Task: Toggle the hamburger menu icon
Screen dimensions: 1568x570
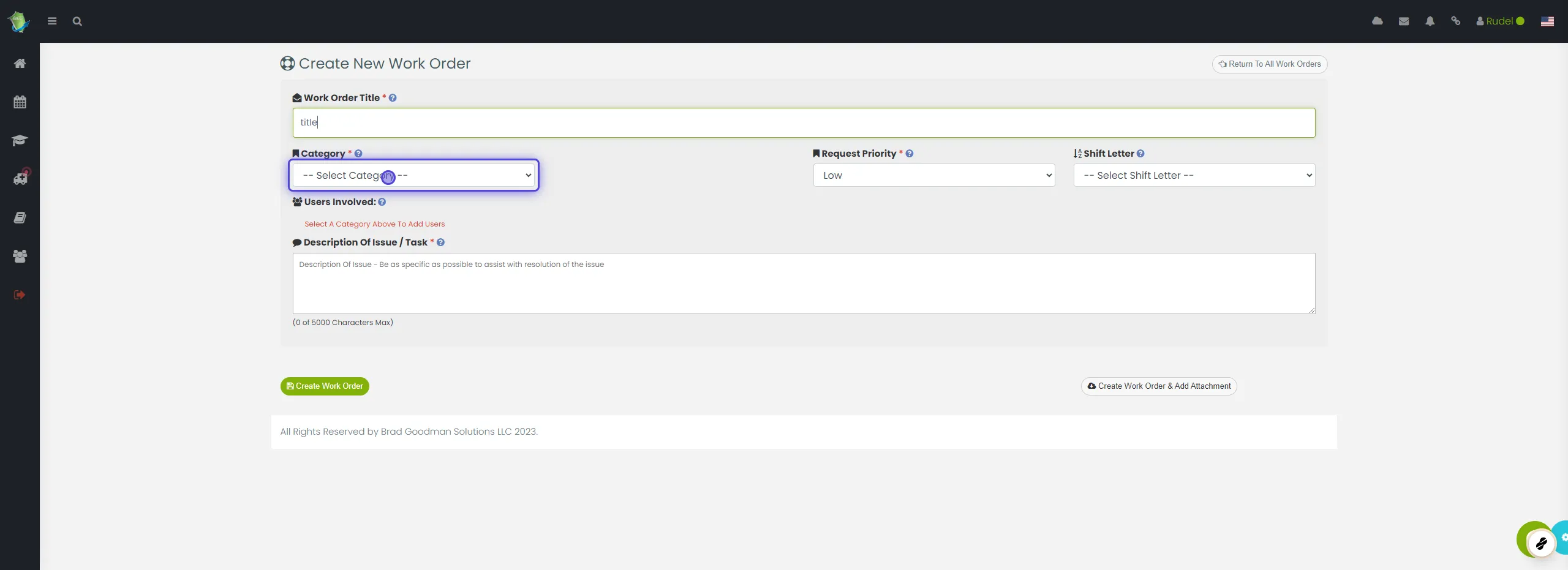Action: coord(52,21)
